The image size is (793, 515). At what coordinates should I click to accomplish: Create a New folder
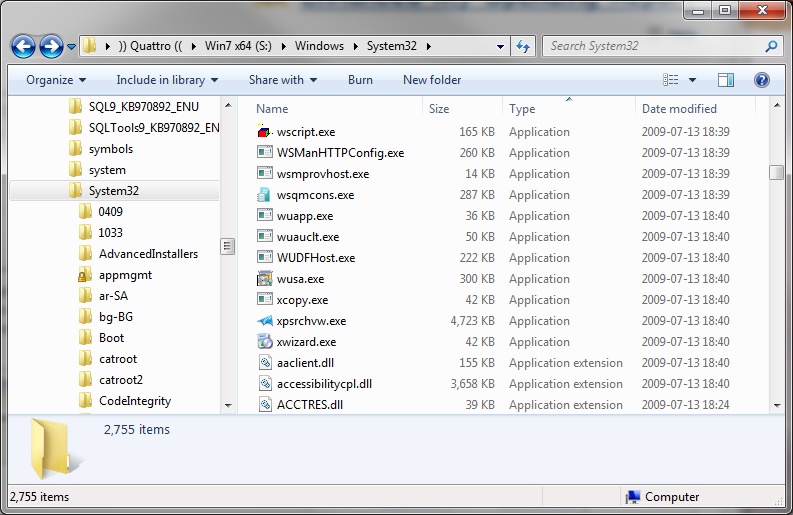[x=432, y=80]
